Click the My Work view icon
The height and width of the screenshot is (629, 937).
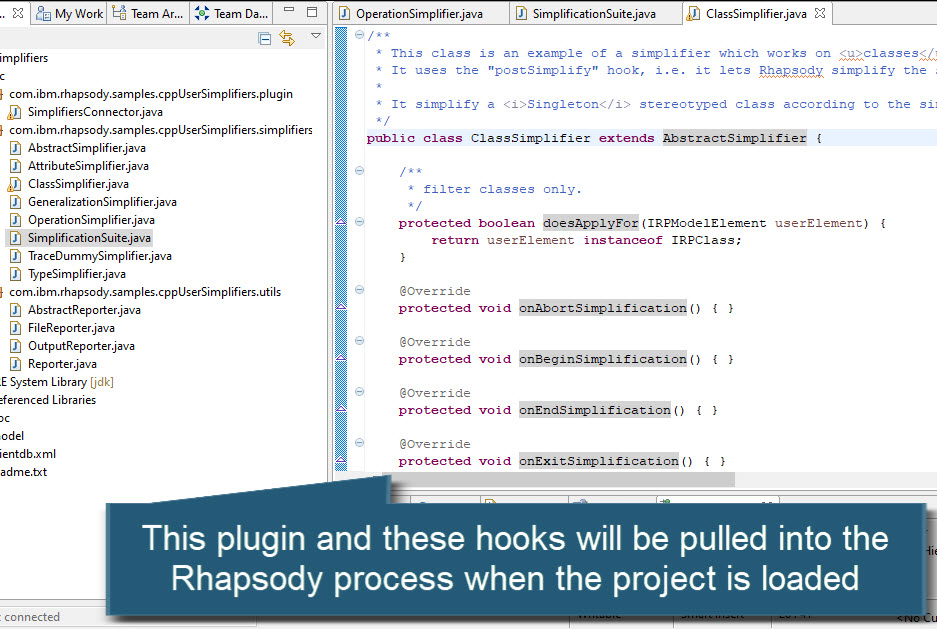[42, 14]
